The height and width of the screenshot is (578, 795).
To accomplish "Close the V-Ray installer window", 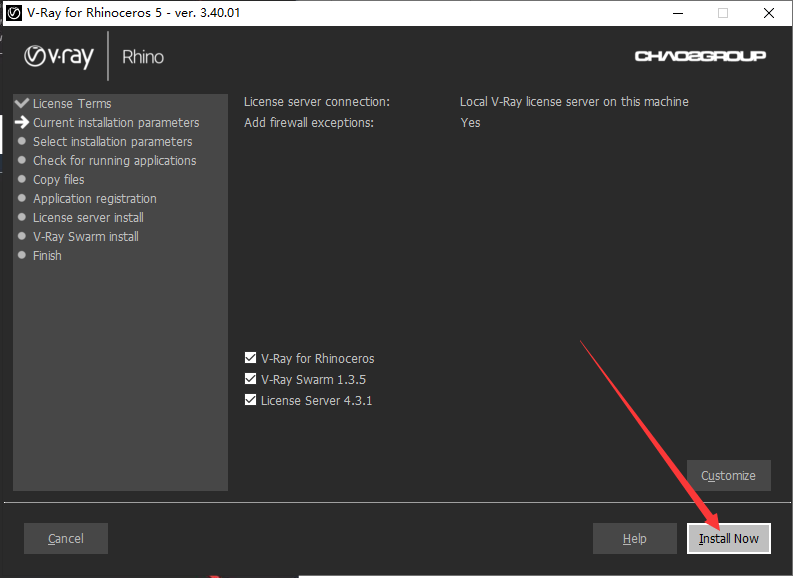I will click(769, 13).
